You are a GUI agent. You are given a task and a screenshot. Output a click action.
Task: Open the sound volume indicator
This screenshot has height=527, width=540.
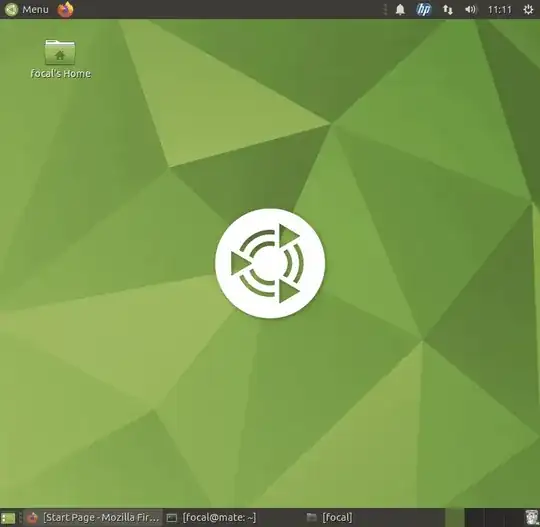(470, 10)
